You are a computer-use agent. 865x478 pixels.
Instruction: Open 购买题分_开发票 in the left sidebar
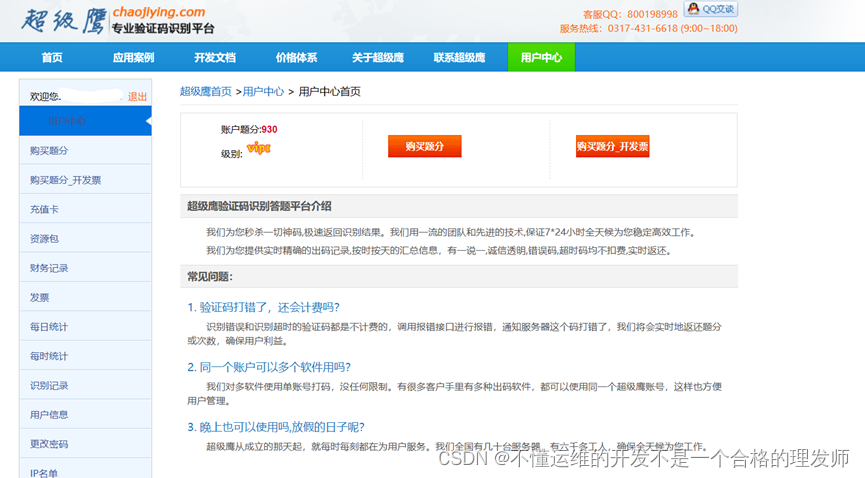86,179
